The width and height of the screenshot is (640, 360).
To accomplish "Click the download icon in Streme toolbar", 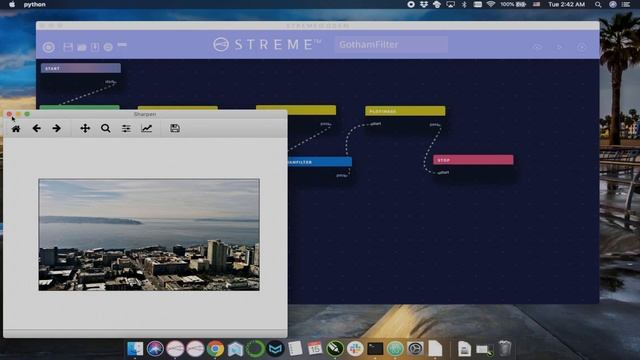I will (95, 47).
